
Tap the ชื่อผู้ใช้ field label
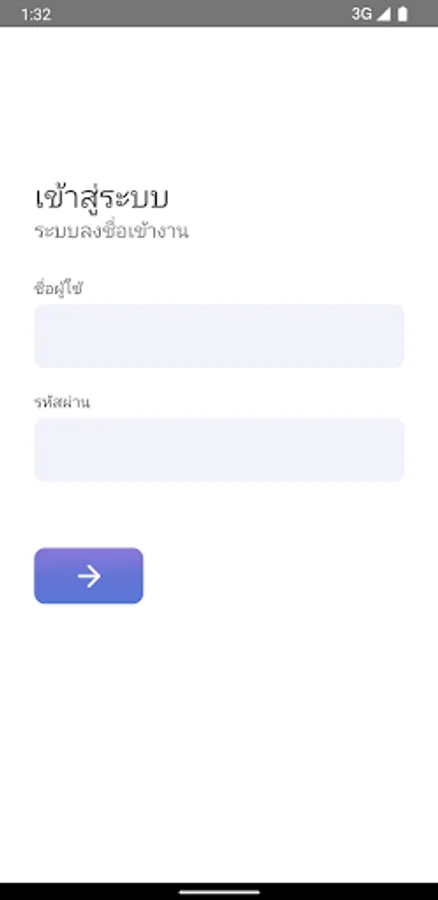(59, 288)
